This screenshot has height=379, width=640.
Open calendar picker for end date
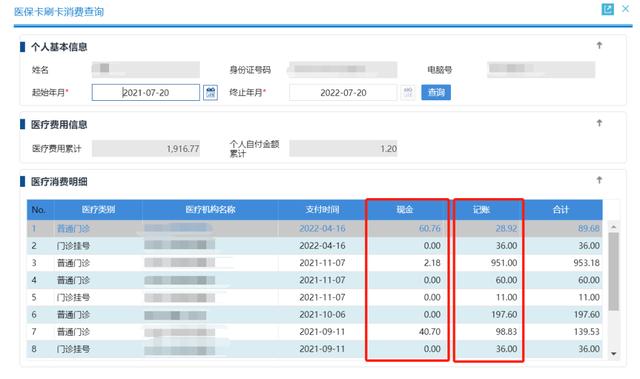pyautogui.click(x=408, y=93)
